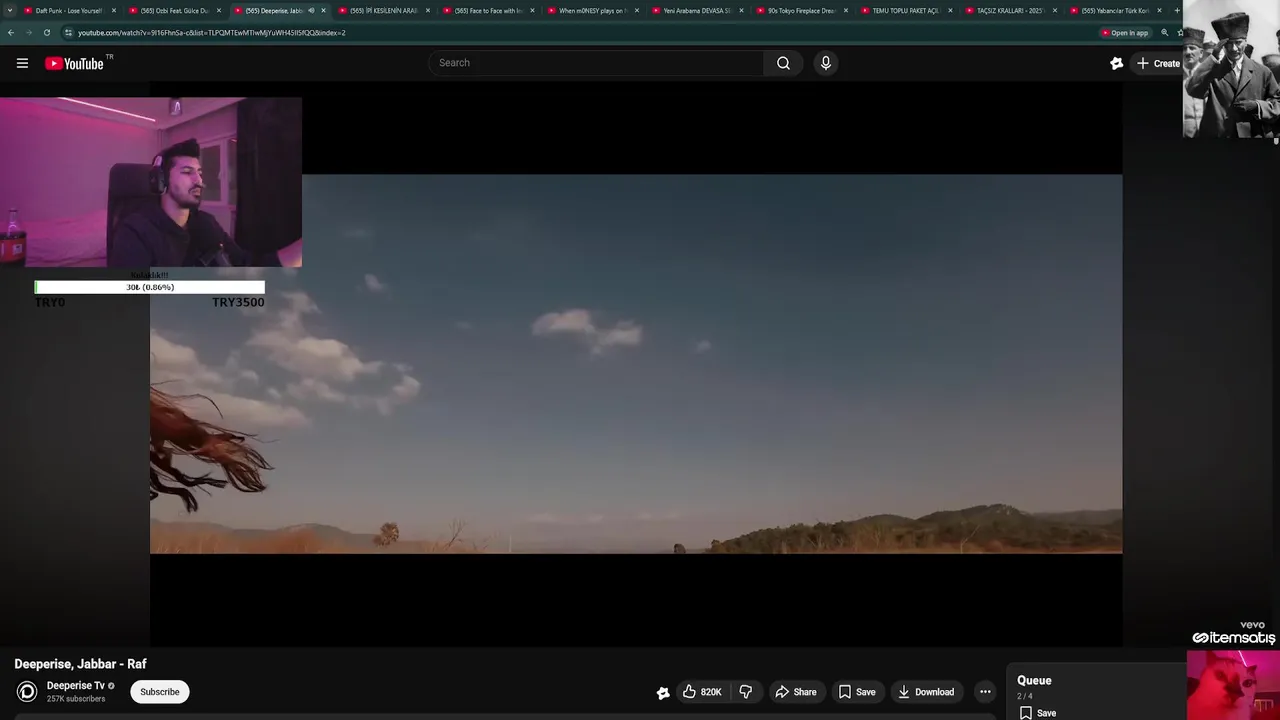The image size is (1280, 720).
Task: Switch to the Yabancılar Türk tab
Action: [1115, 11]
